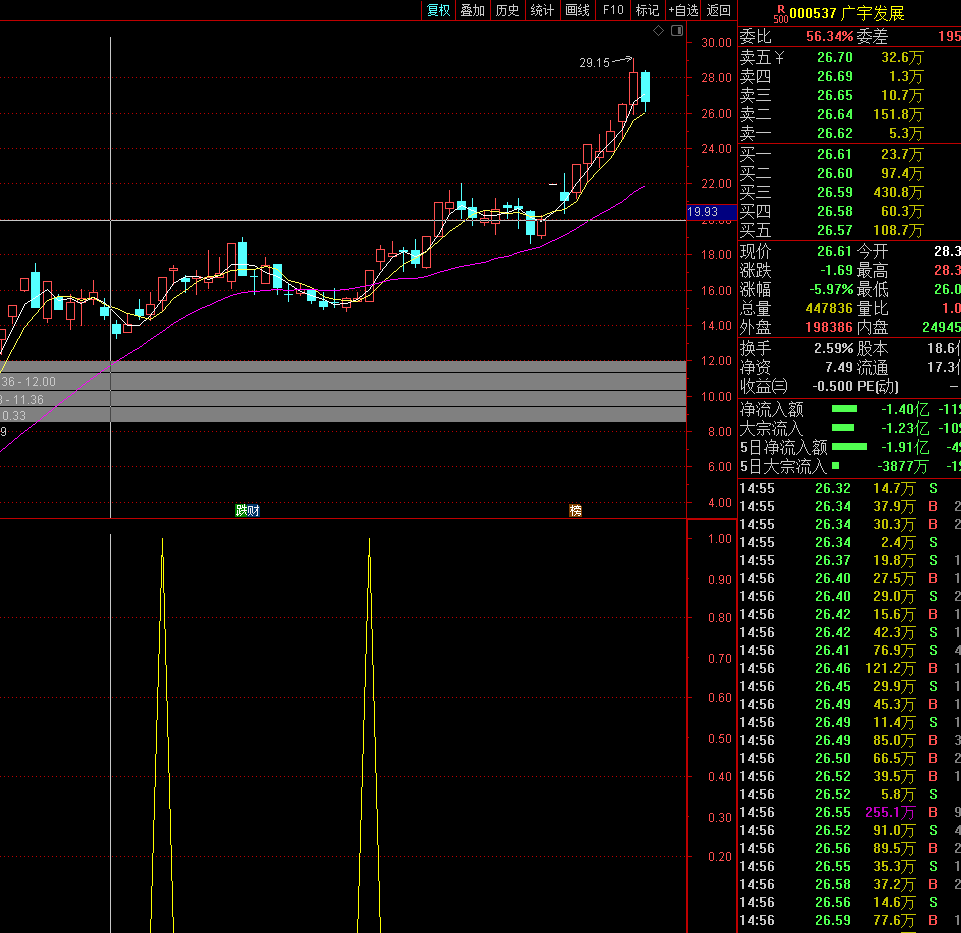
Task: Click the 36 - 12.00 gray band label
Action: (28, 382)
